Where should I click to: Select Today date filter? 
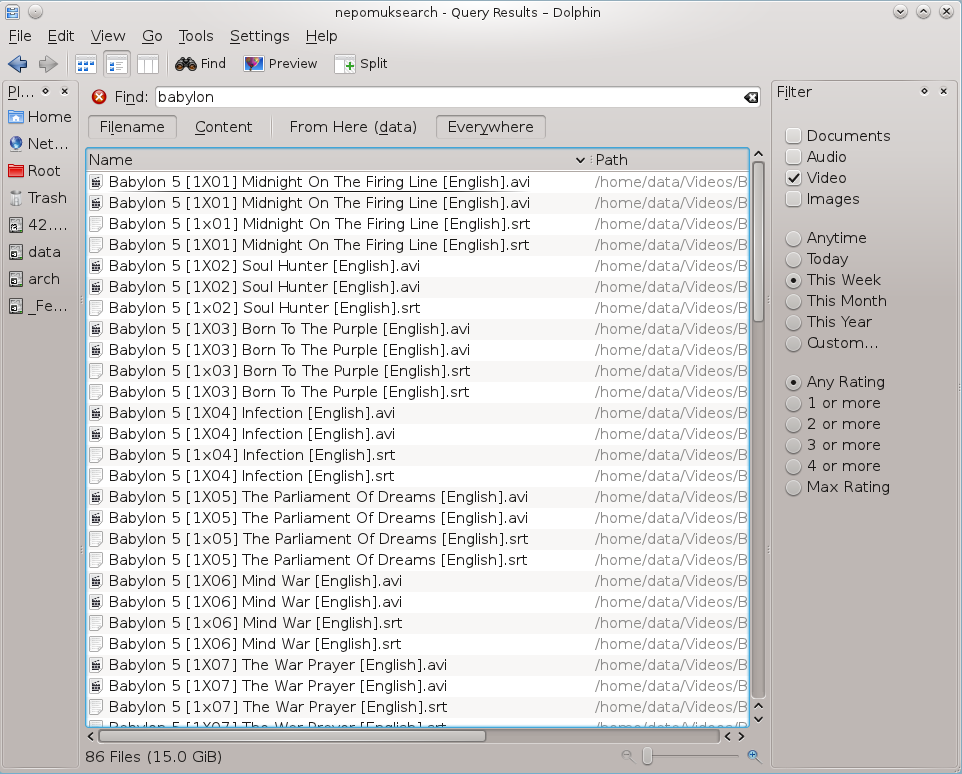pyautogui.click(x=817, y=259)
